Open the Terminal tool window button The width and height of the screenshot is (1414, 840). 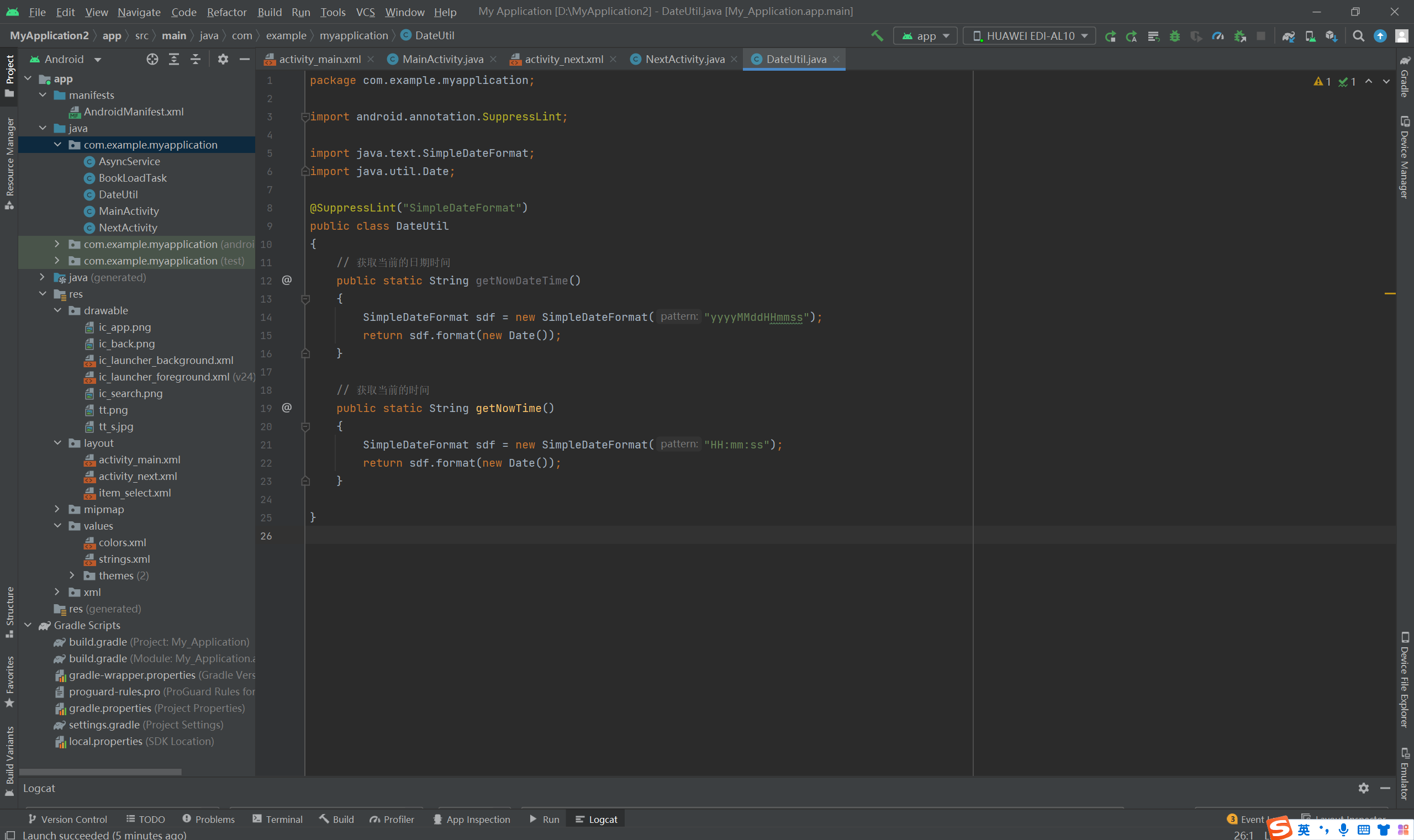[277, 819]
